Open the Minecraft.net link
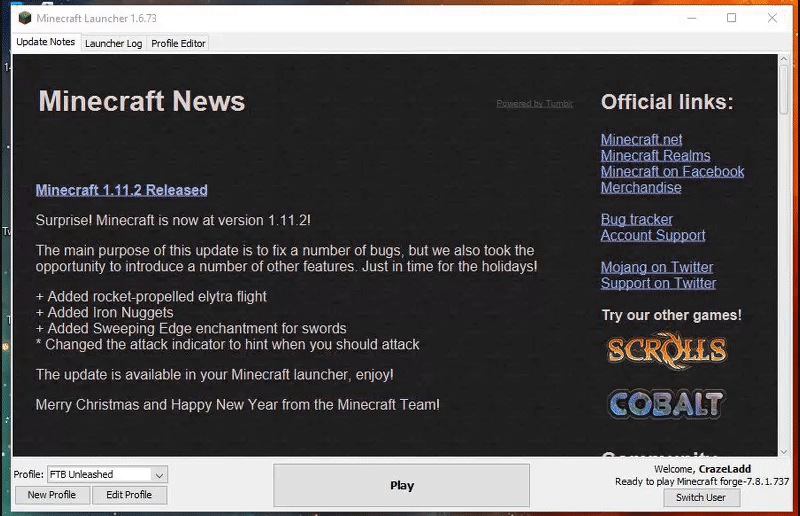800x516 pixels. pyautogui.click(x=641, y=139)
